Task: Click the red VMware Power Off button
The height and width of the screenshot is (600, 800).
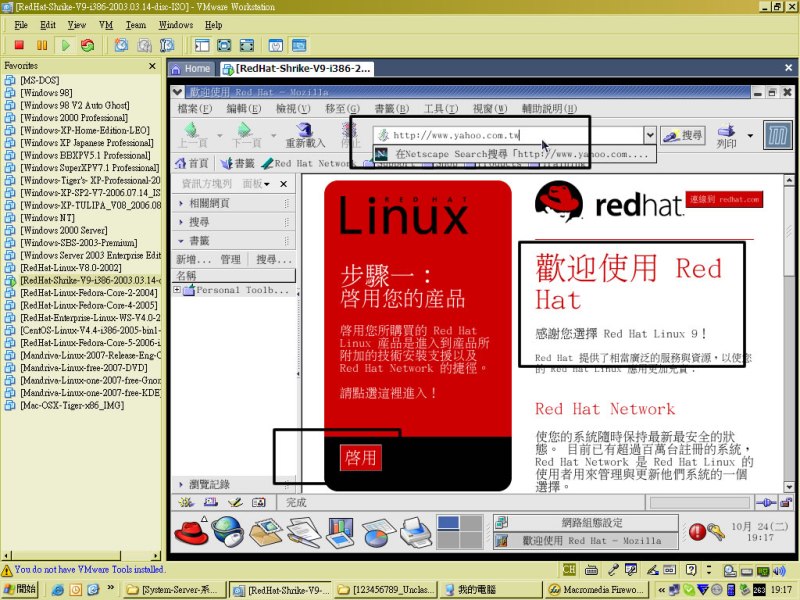Action: tap(19, 45)
